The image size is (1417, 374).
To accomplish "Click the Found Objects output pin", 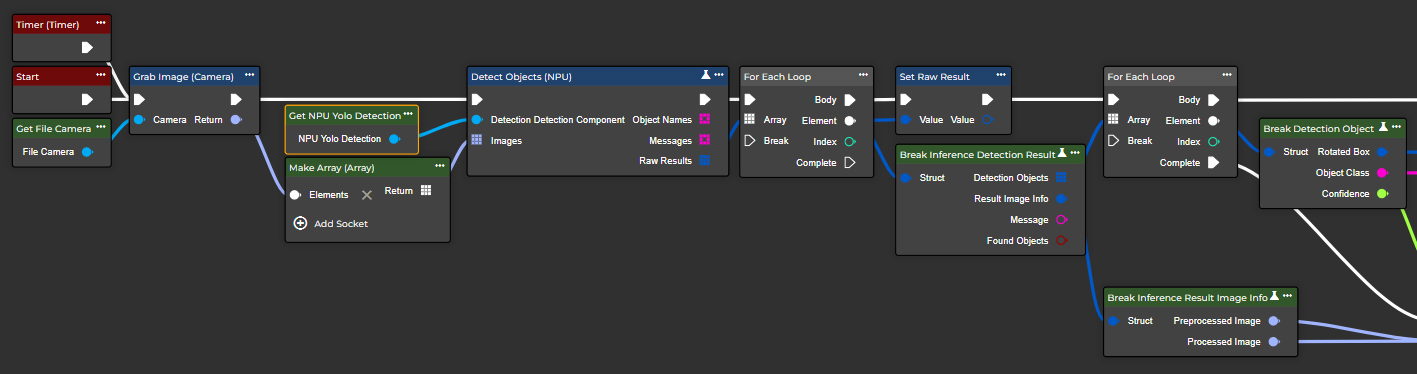I will coord(1061,241).
